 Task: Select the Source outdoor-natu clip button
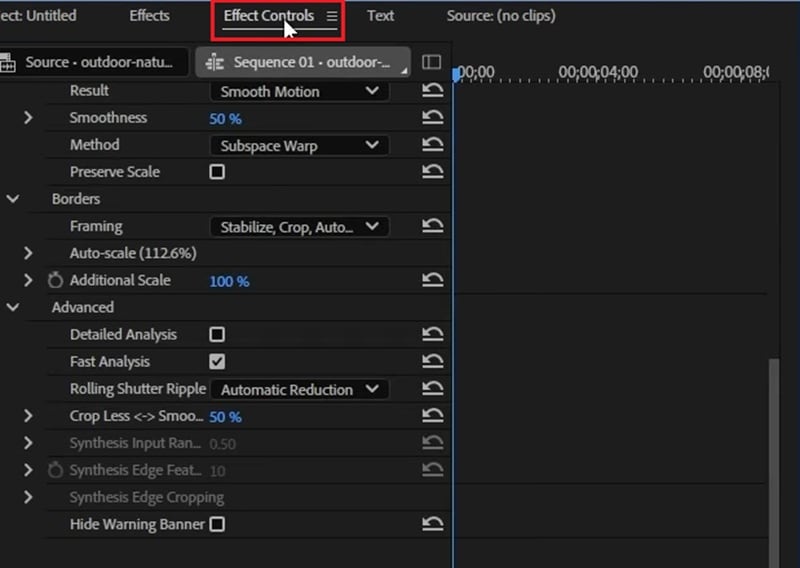[x=94, y=62]
